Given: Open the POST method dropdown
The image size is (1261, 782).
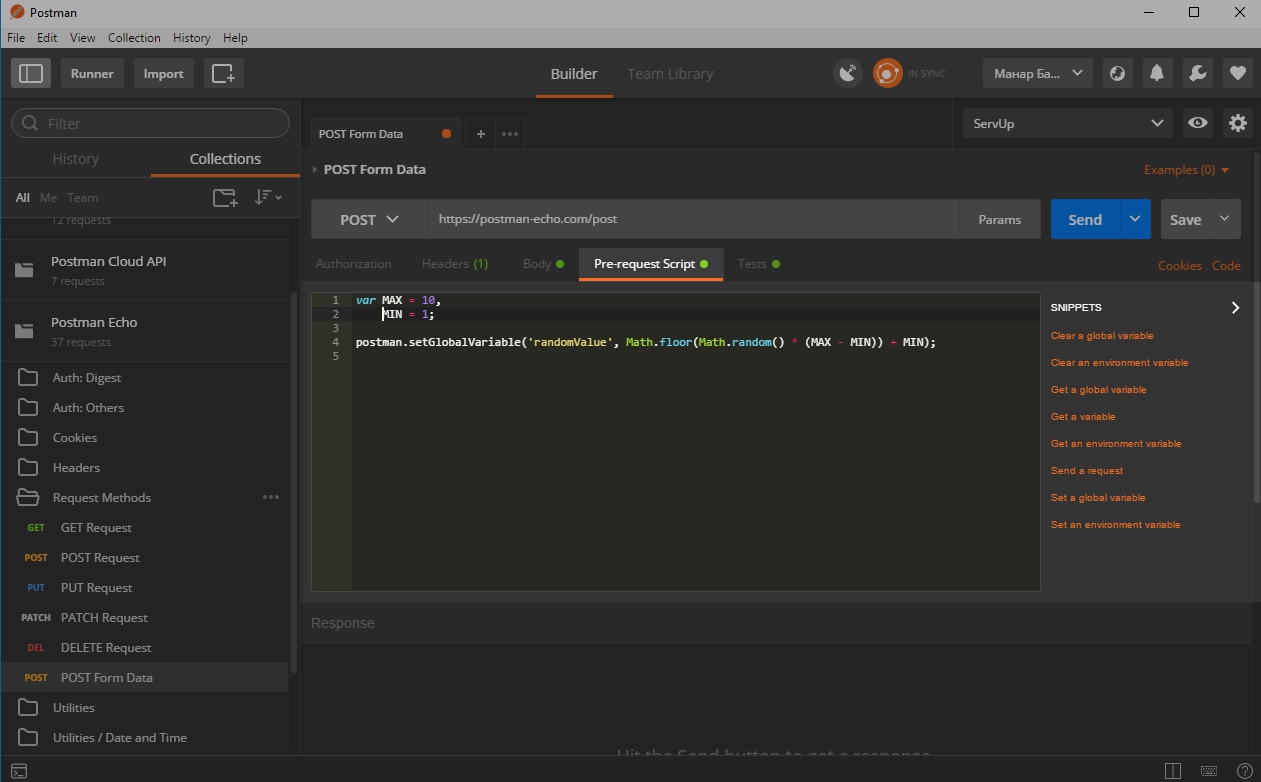Looking at the screenshot, I should pyautogui.click(x=369, y=219).
